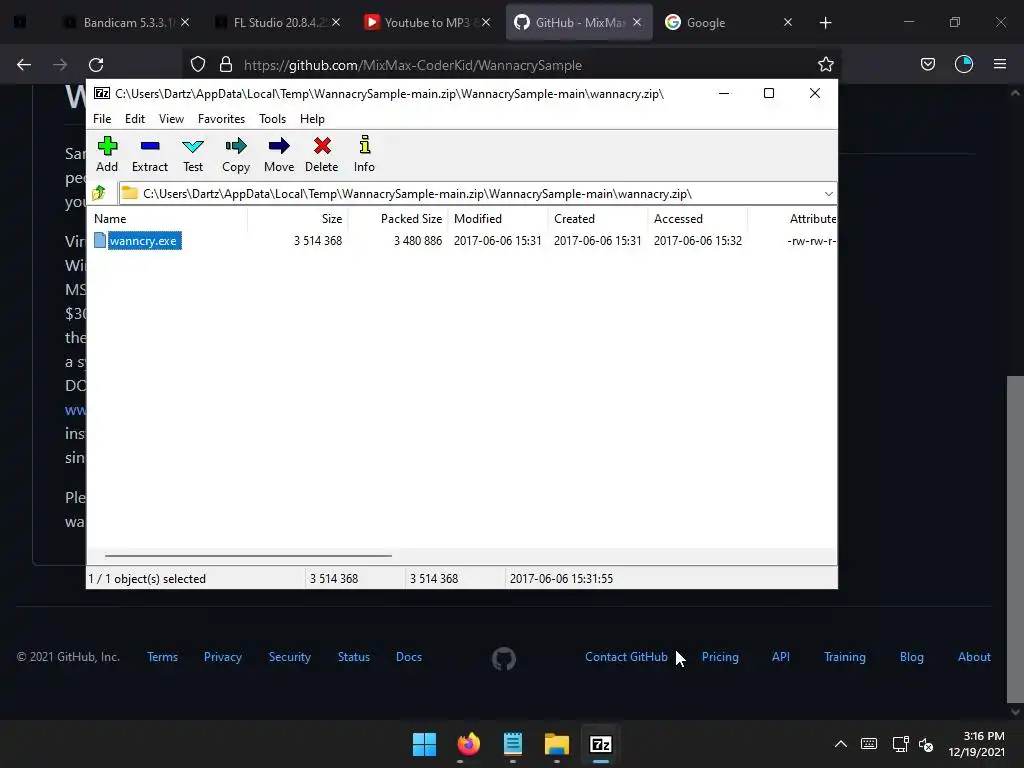The height and width of the screenshot is (768, 1024).
Task: Click the 7-Zip taskbar icon
Action: [x=601, y=744]
